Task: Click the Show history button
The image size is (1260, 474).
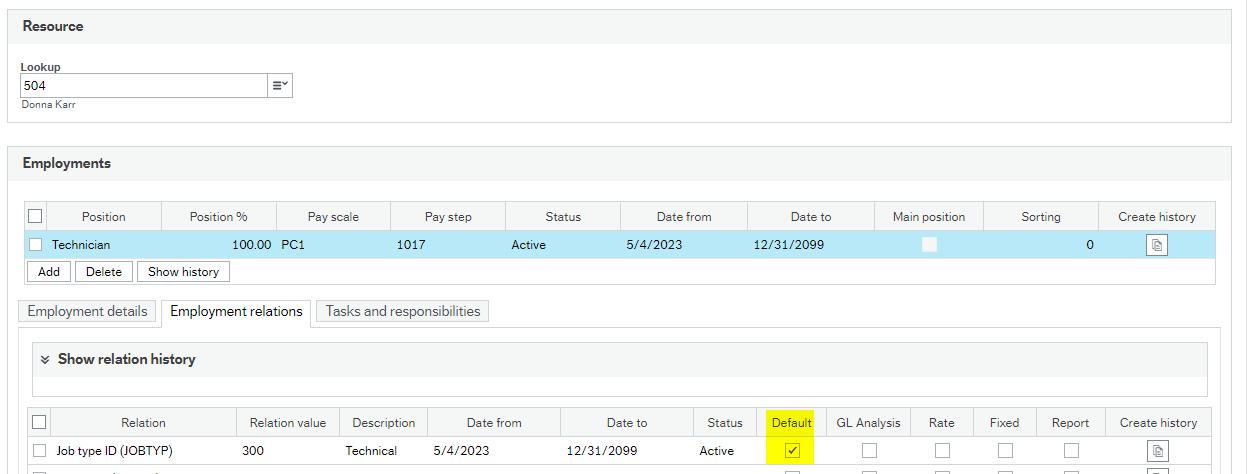Action: pos(184,272)
